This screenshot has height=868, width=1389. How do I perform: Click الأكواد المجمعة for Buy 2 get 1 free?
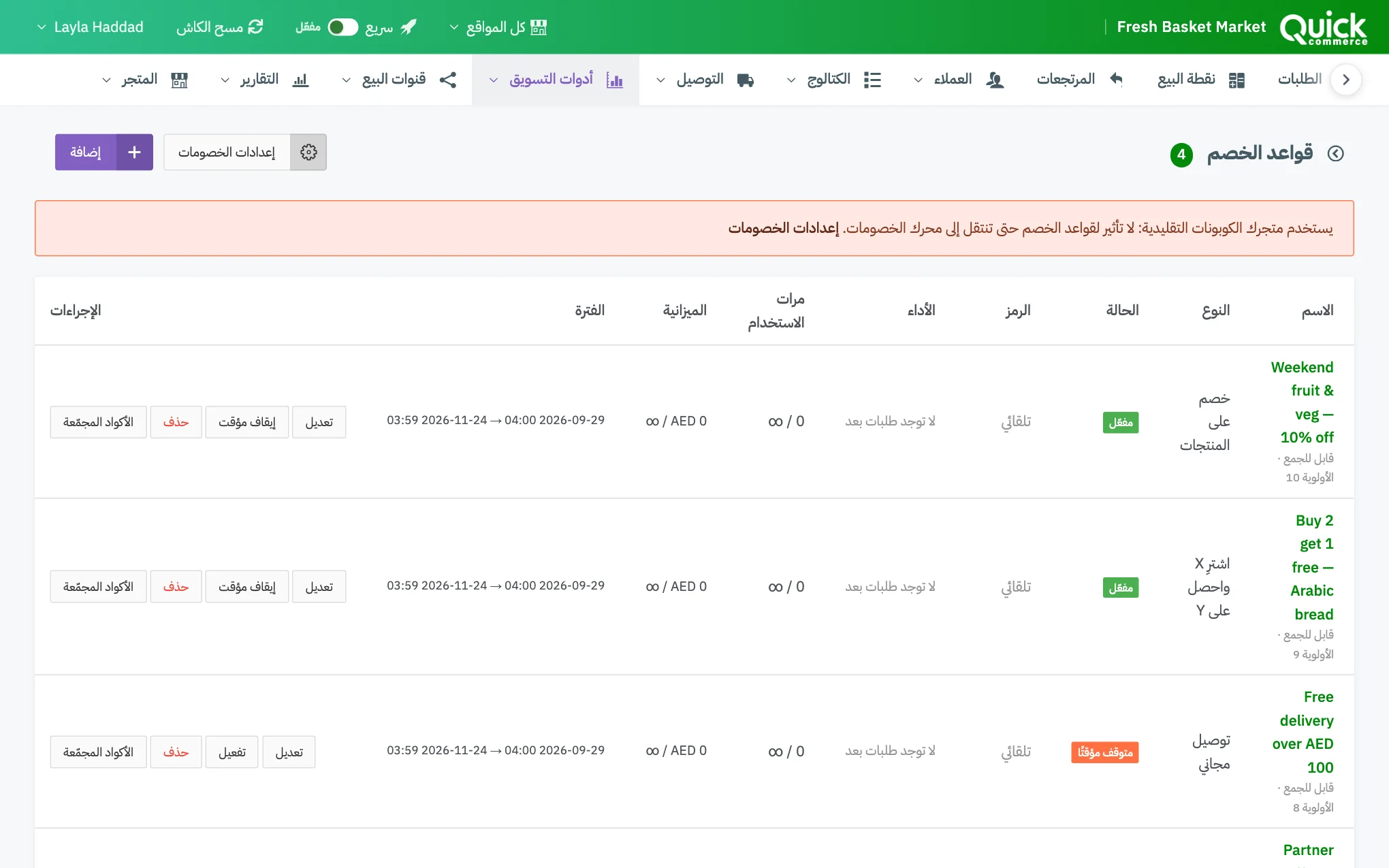[98, 587]
